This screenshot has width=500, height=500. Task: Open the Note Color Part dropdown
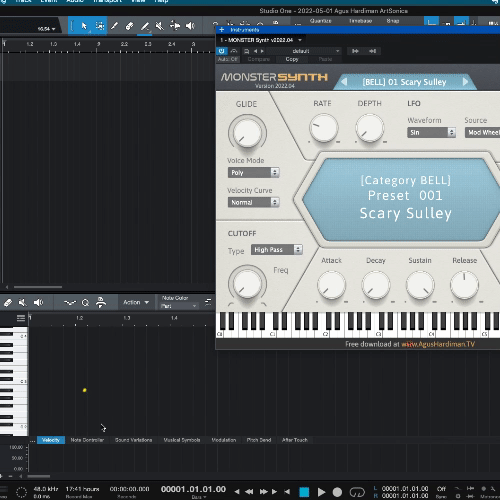click(179, 306)
